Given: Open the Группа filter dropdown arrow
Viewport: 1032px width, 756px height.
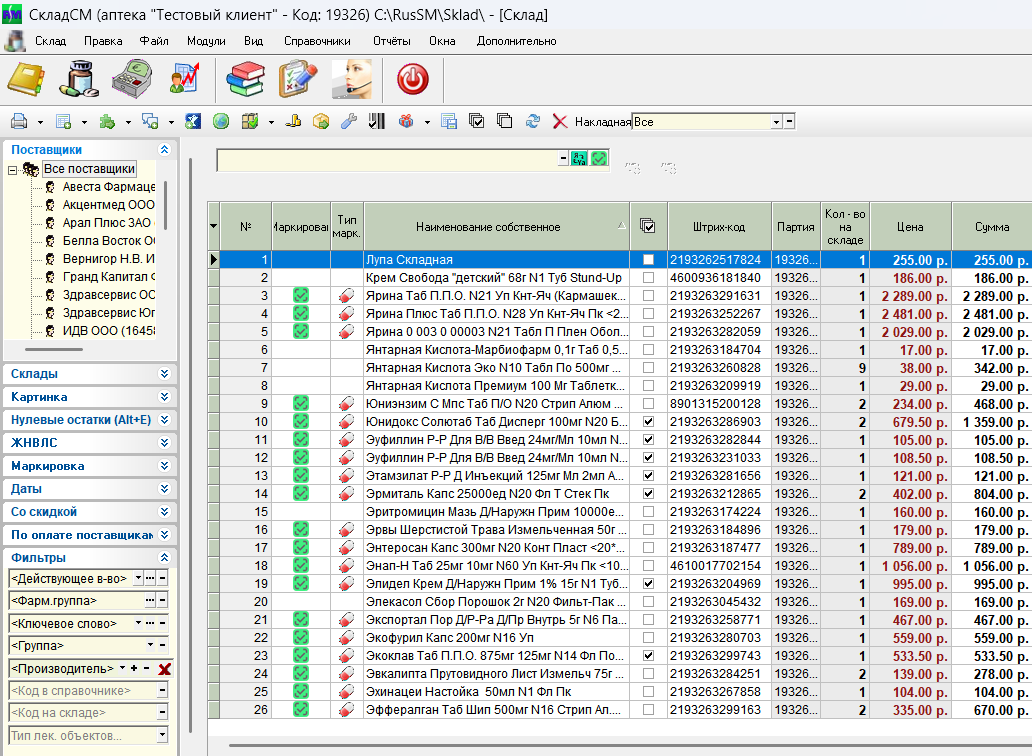Looking at the screenshot, I should (x=151, y=645).
